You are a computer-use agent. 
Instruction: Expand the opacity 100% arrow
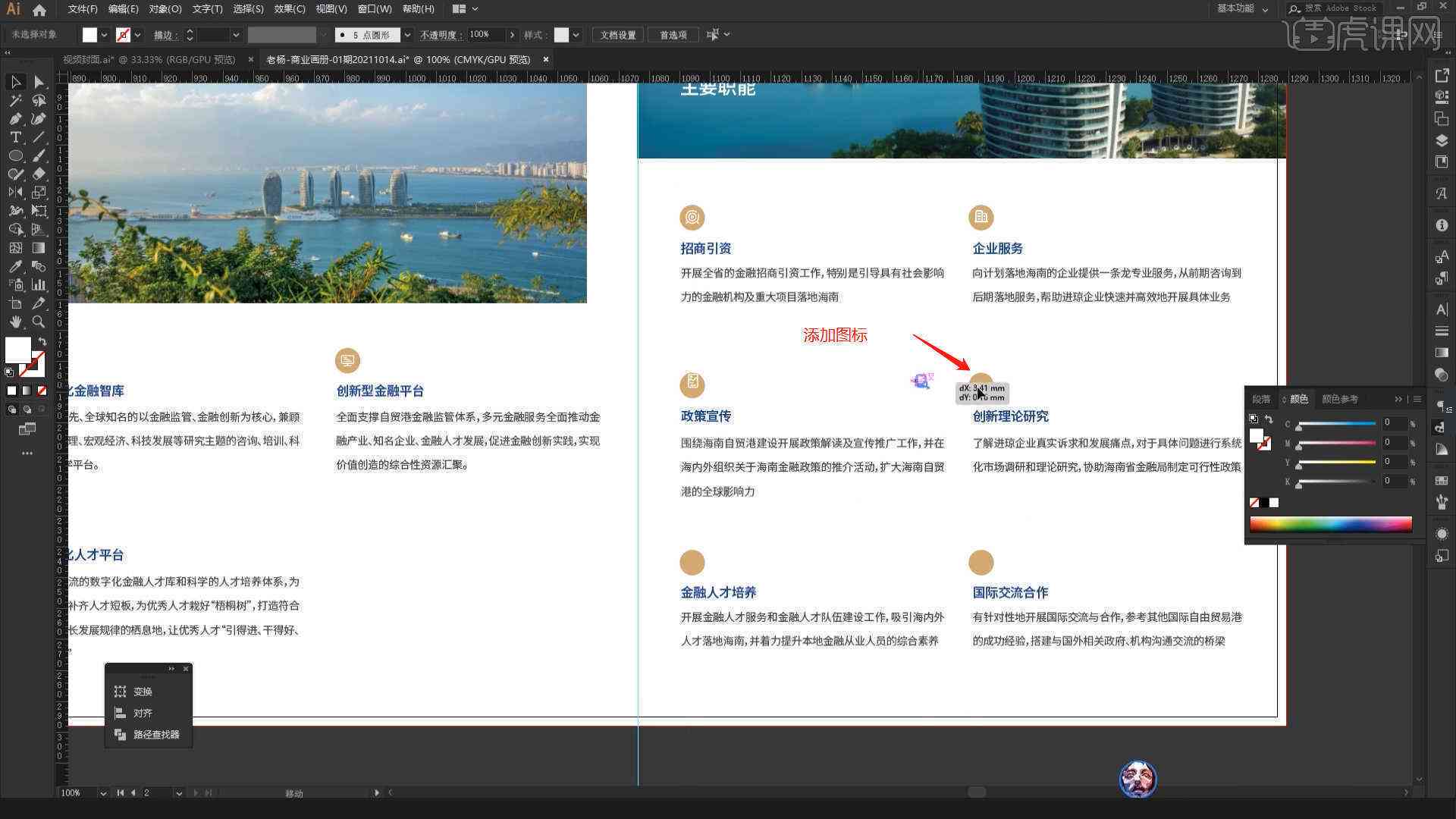512,35
